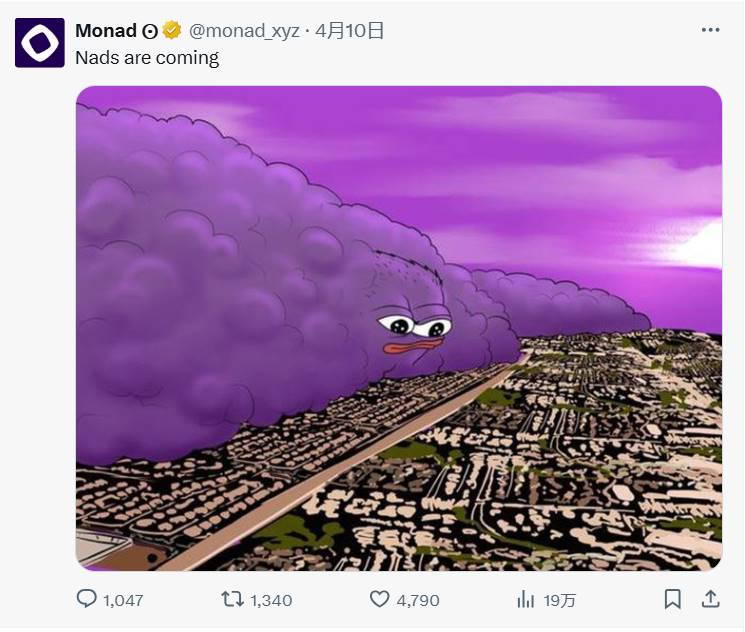Click the 1,047 reply count

point(123,600)
